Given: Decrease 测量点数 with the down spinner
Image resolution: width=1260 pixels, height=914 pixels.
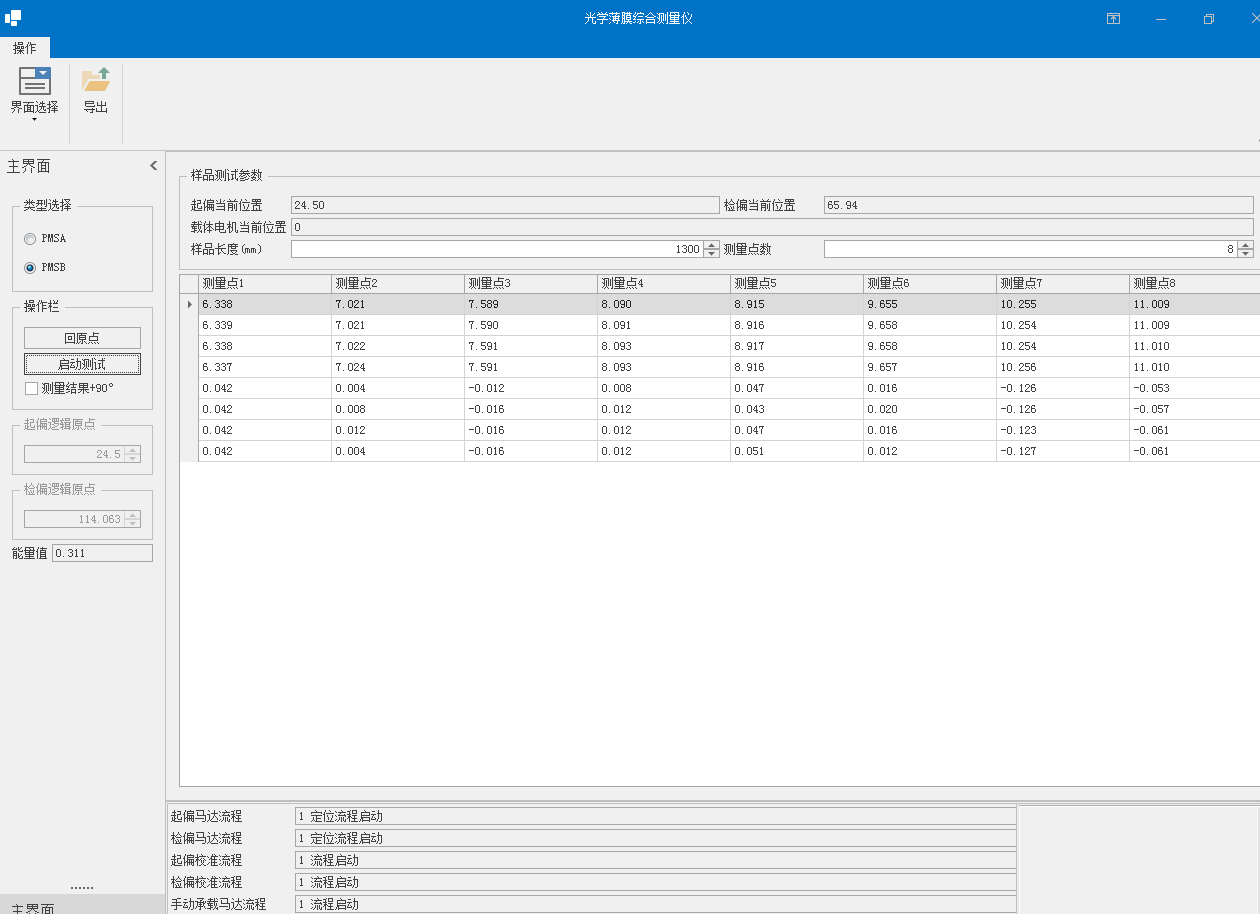Looking at the screenshot, I should click(x=1245, y=254).
